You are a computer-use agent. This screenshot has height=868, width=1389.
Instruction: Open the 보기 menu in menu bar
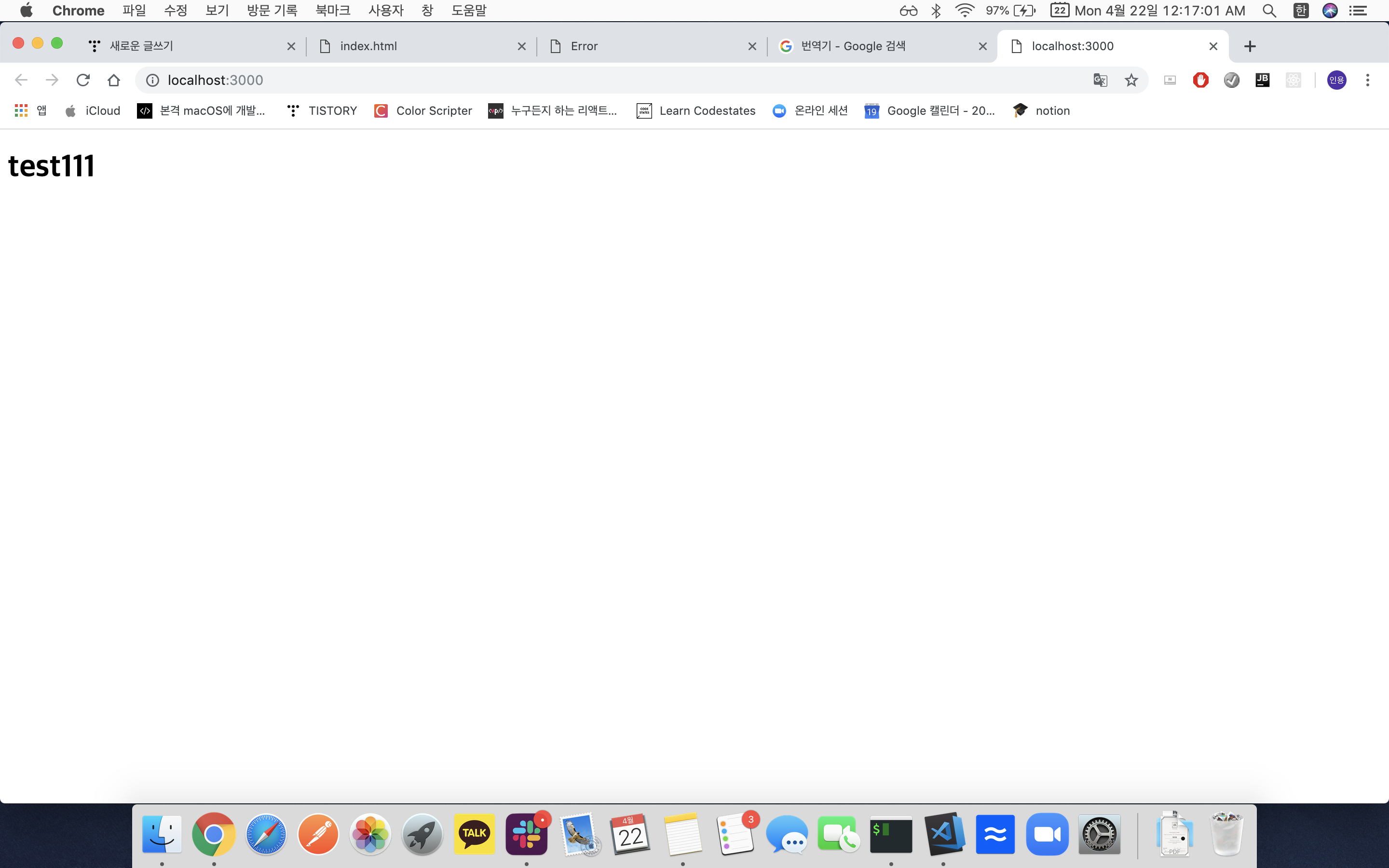(217, 10)
